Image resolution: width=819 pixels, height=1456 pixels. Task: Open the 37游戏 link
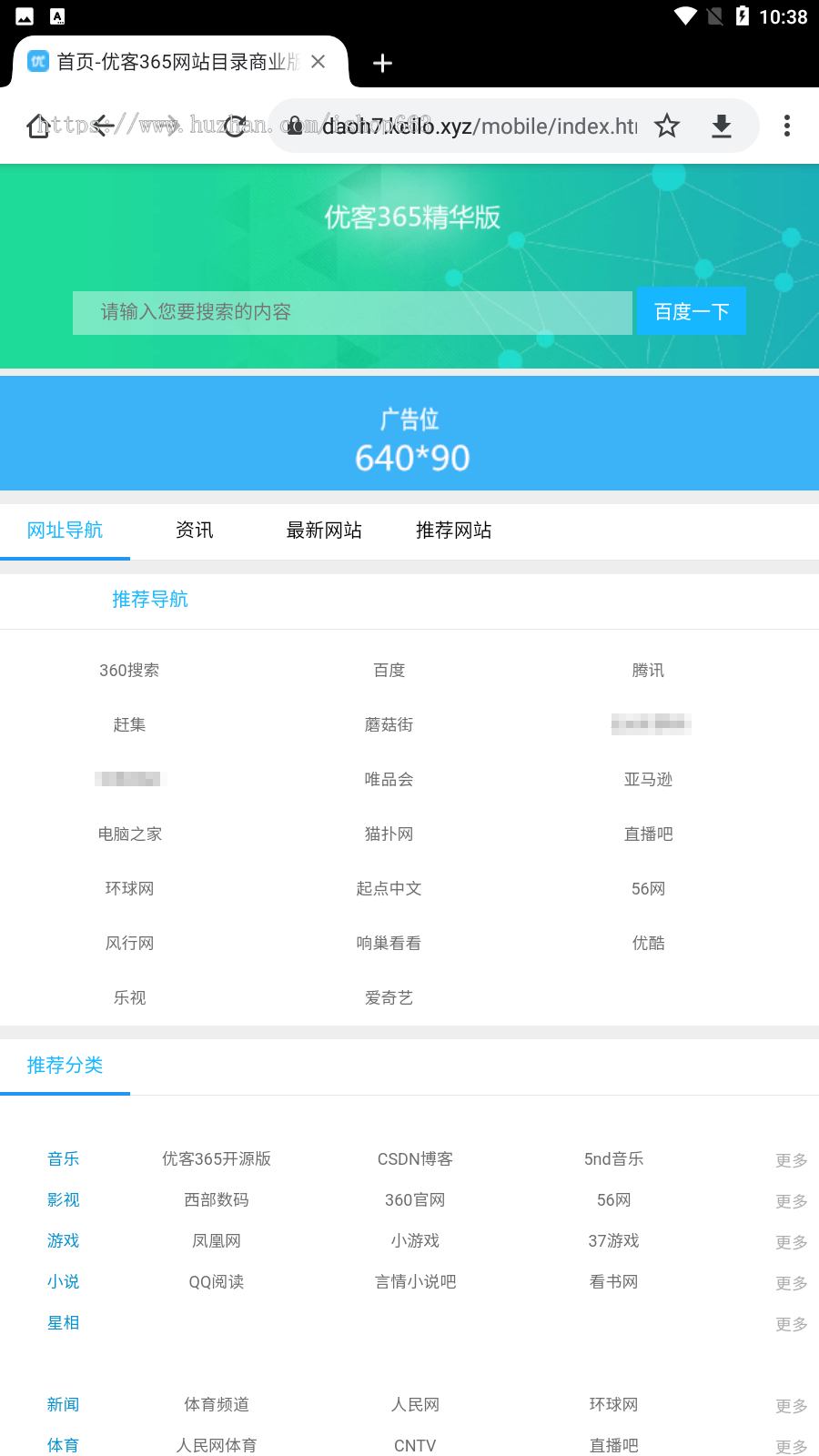(x=614, y=1241)
